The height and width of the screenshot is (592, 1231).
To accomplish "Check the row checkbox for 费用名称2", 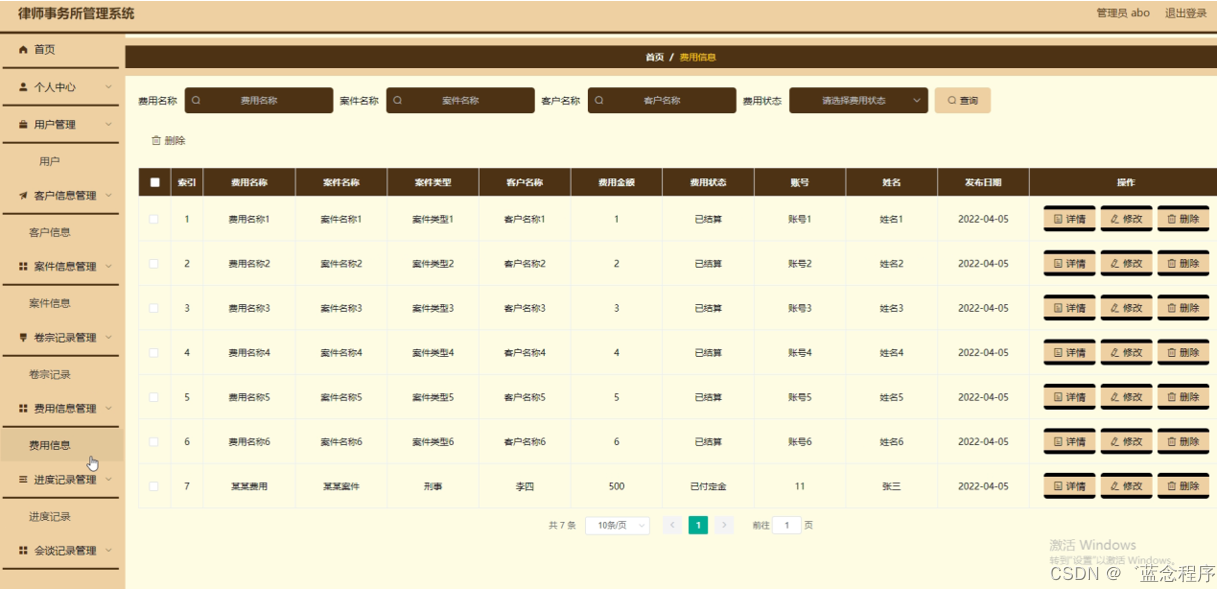I will (x=154, y=264).
